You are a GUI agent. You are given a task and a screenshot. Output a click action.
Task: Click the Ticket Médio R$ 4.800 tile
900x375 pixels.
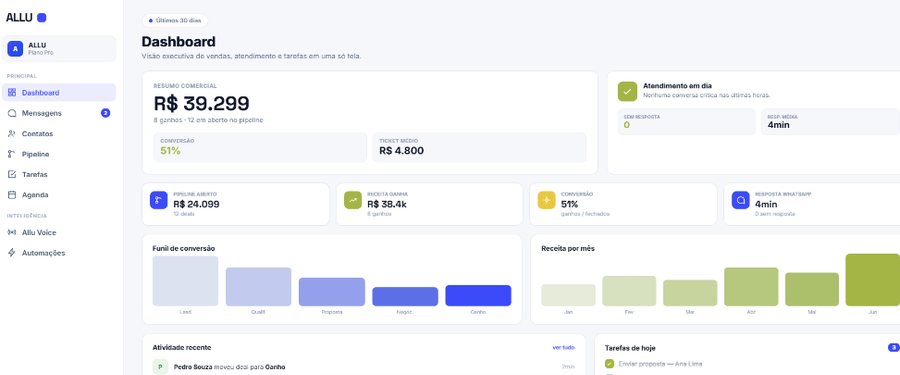[479, 148]
